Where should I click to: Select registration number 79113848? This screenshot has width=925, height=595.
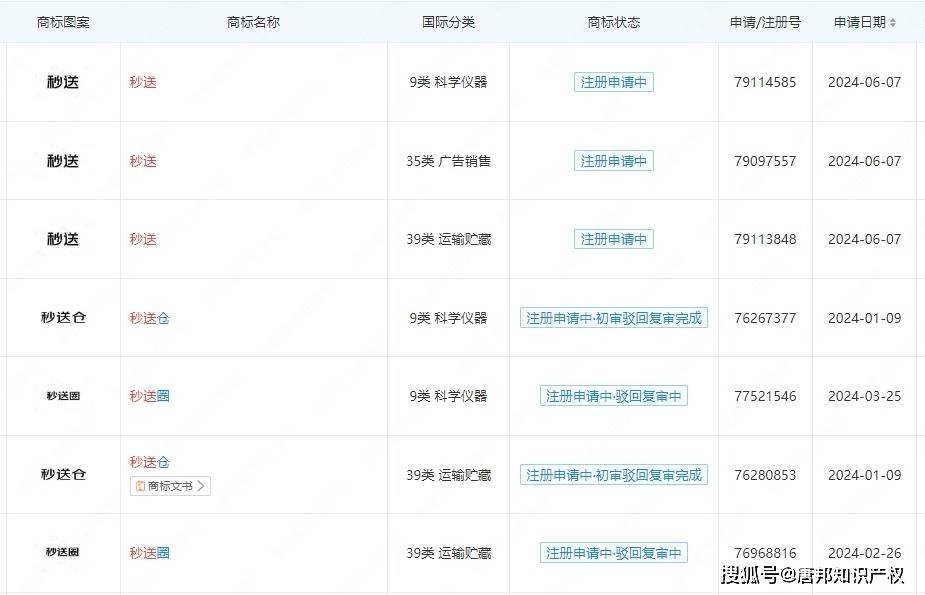[x=765, y=239]
